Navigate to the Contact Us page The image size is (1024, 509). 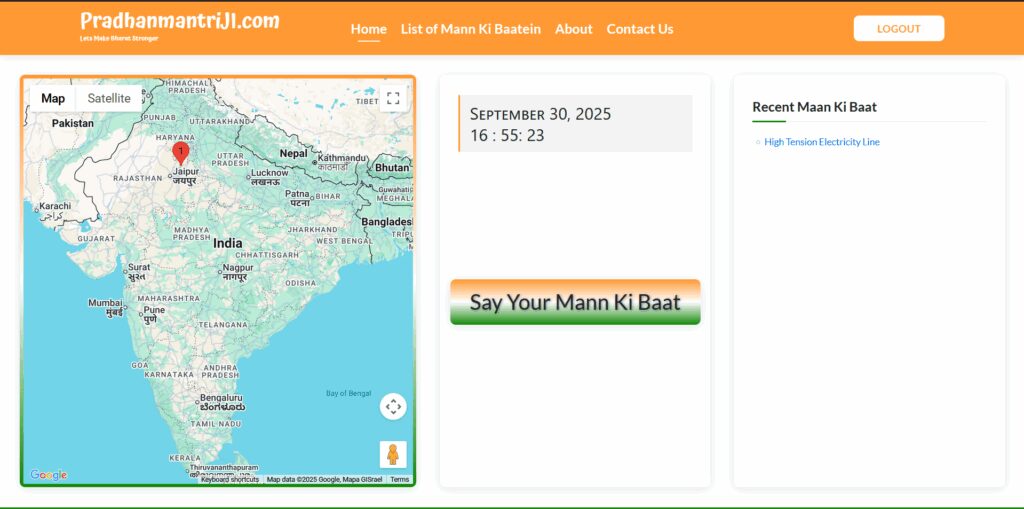point(639,29)
